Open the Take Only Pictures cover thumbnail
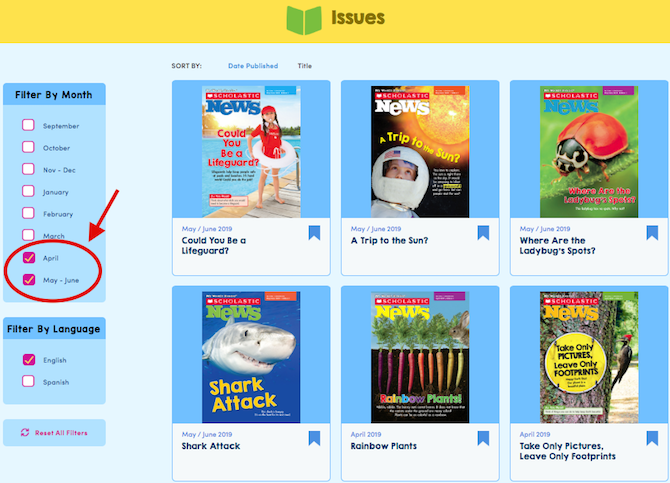 click(589, 357)
